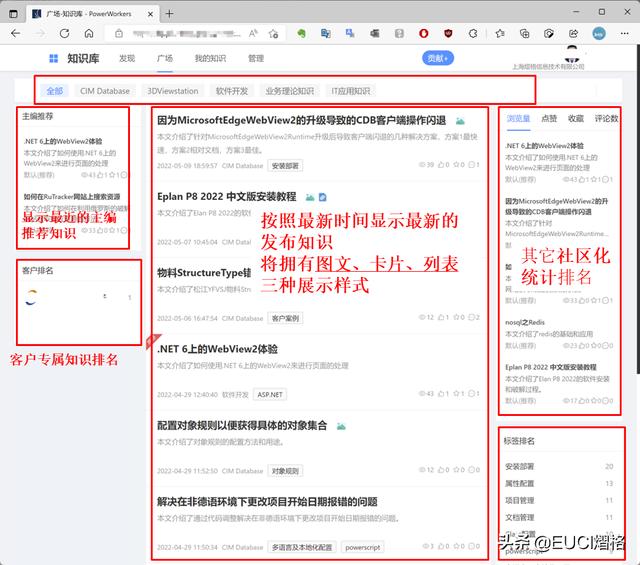The width and height of the screenshot is (640, 565).
Task: Open .NET 6上的WebView2体验 in 主编推荐 panel
Action: coord(63,141)
